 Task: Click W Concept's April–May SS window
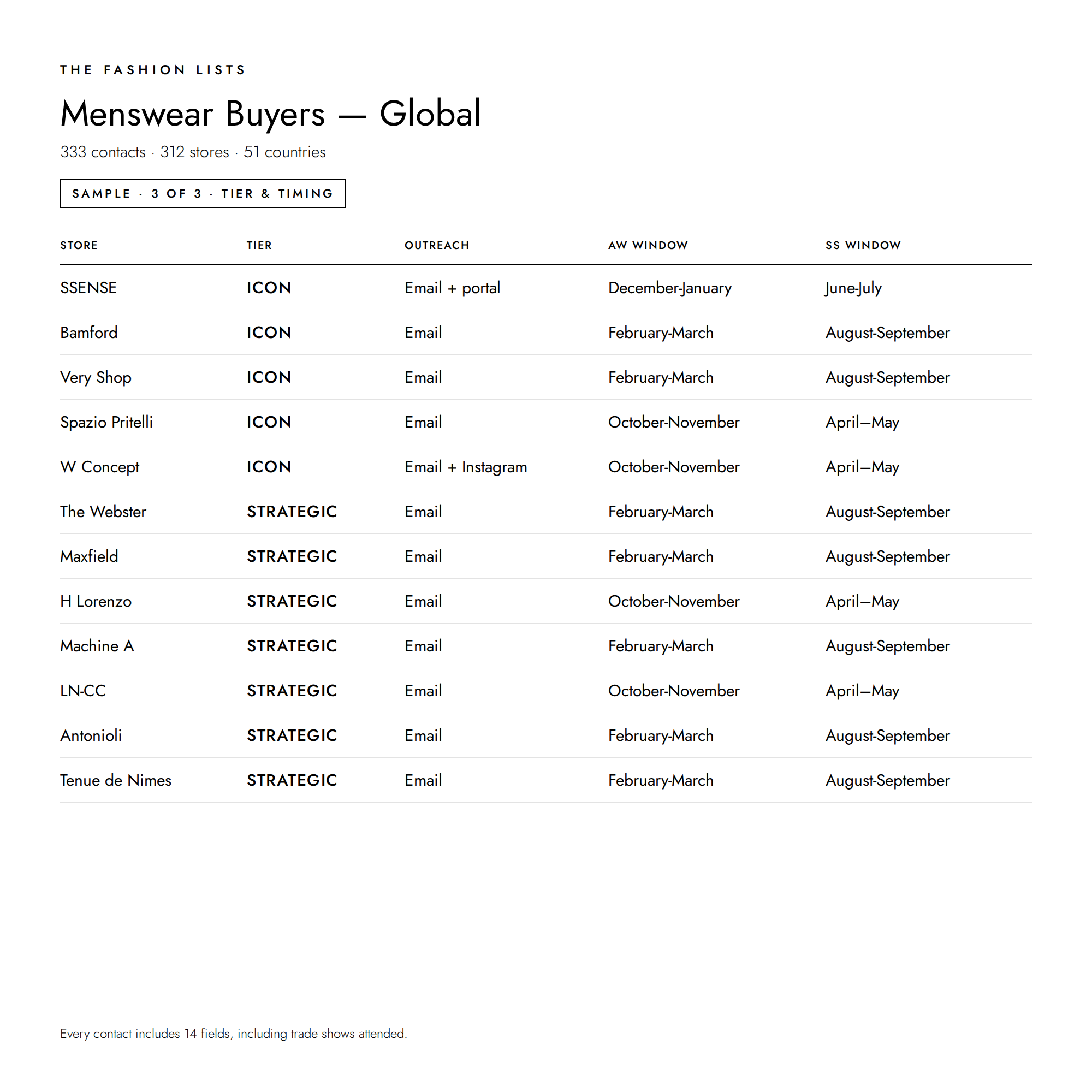pyautogui.click(x=863, y=467)
